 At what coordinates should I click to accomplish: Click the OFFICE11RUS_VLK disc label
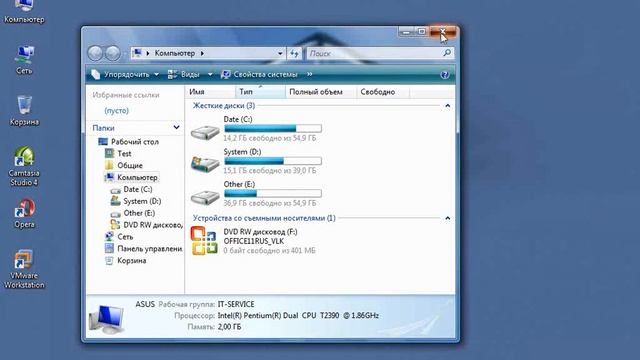click(253, 241)
